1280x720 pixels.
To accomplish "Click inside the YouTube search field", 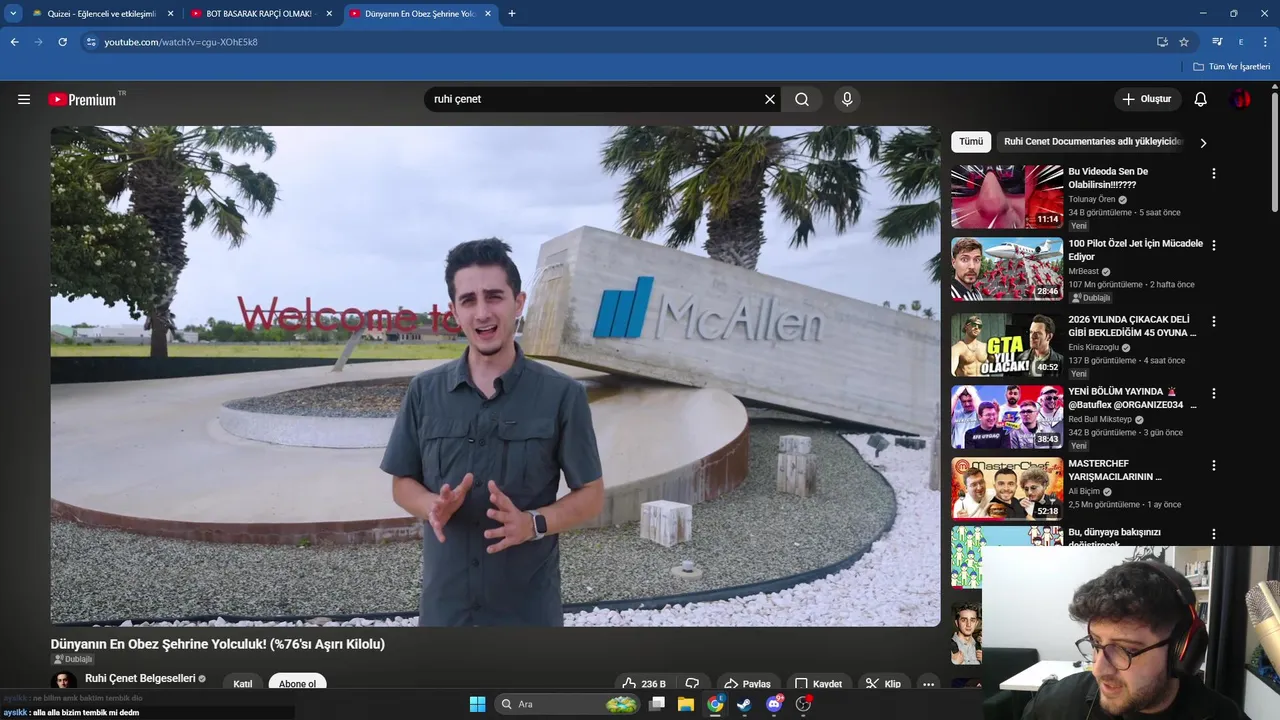I will click(595, 99).
